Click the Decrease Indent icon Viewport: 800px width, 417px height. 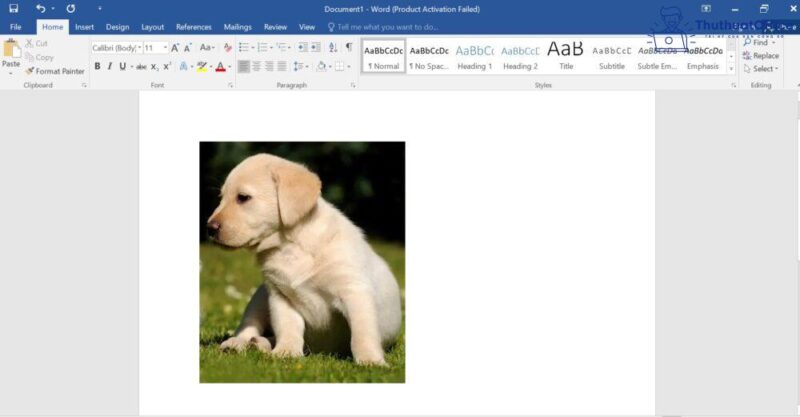pyautogui.click(x=303, y=47)
